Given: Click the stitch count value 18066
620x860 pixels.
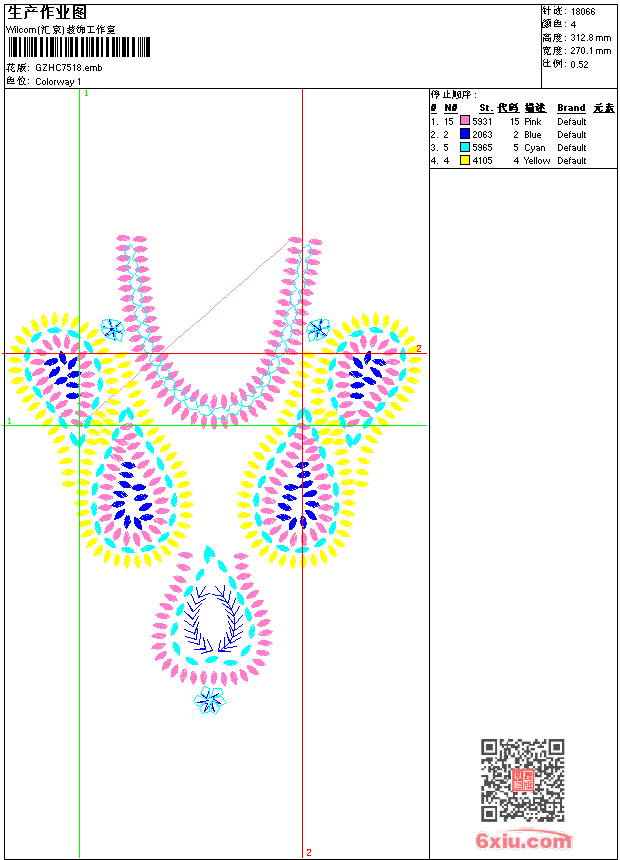Looking at the screenshot, I should 583,12.
